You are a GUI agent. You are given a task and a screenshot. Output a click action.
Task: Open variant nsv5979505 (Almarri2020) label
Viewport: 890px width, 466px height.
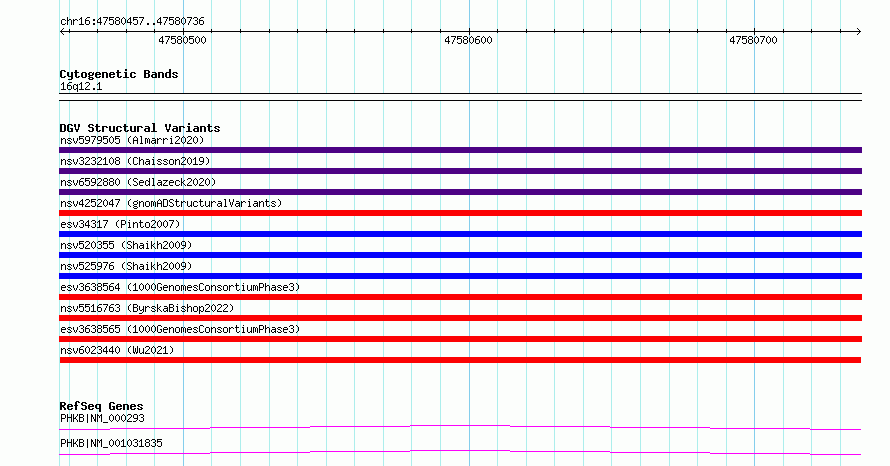[x=132, y=140]
